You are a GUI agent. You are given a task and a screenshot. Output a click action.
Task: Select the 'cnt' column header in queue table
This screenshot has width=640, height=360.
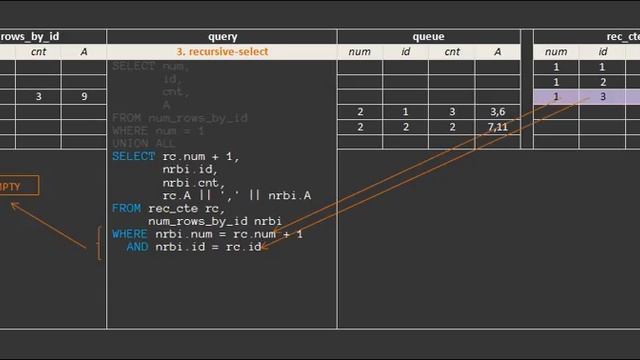tap(452, 52)
